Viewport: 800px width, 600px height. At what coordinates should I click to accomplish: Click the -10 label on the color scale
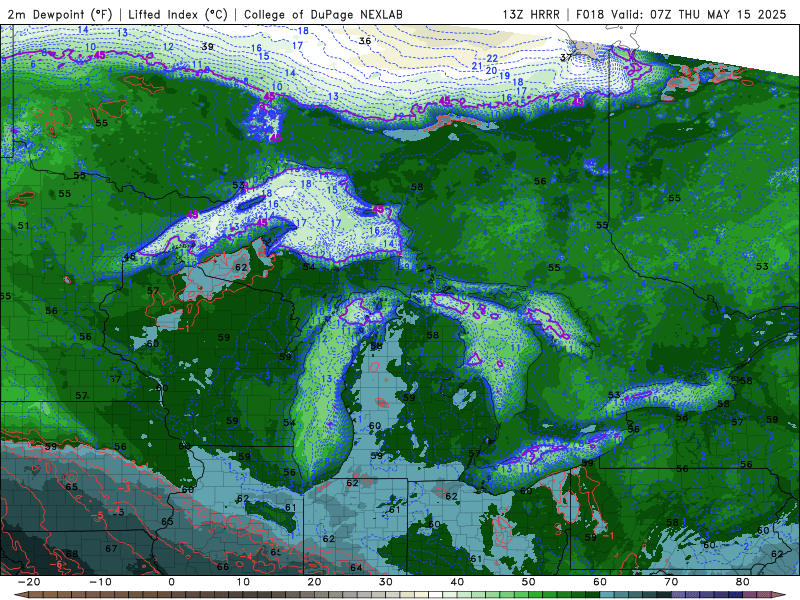[100, 582]
